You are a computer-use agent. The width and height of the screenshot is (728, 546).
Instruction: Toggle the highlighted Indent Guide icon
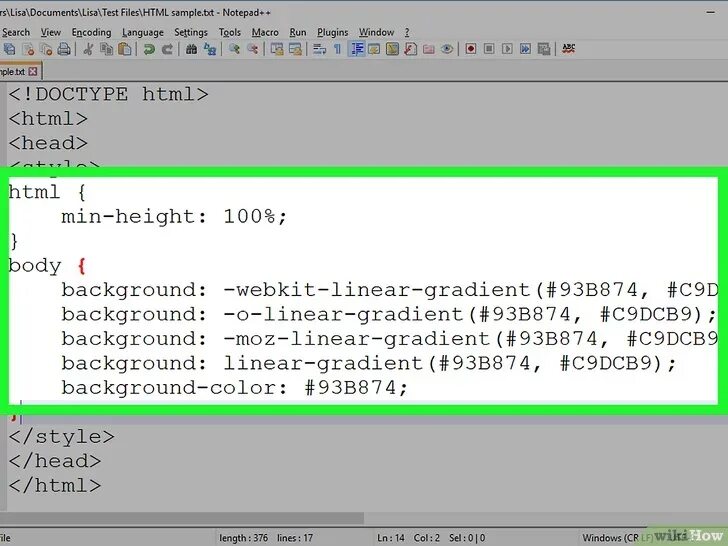[x=357, y=49]
